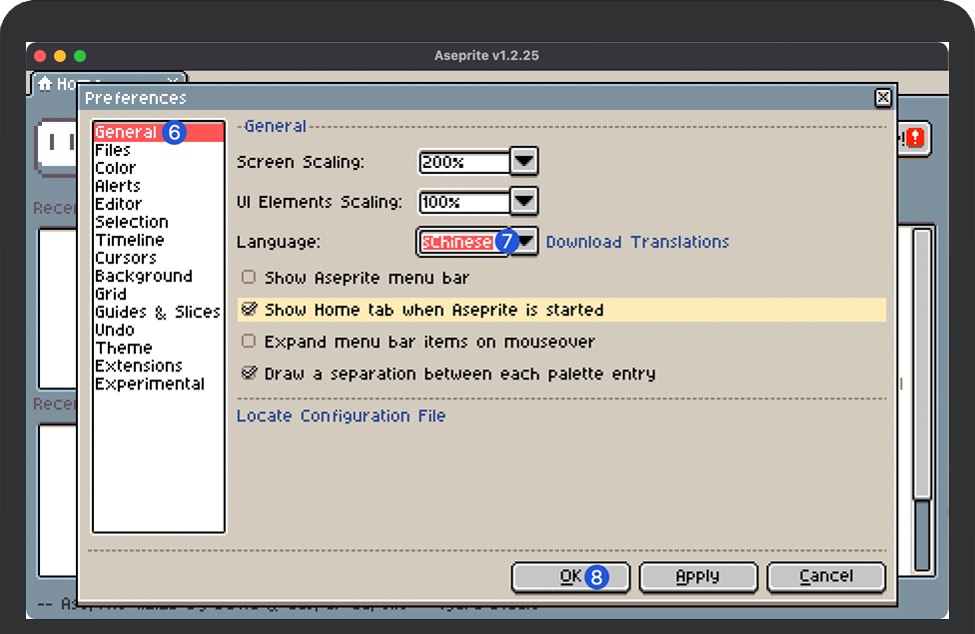Image resolution: width=975 pixels, height=634 pixels.
Task: Expand the UI Elements Scaling dropdown arrow
Action: [x=524, y=201]
